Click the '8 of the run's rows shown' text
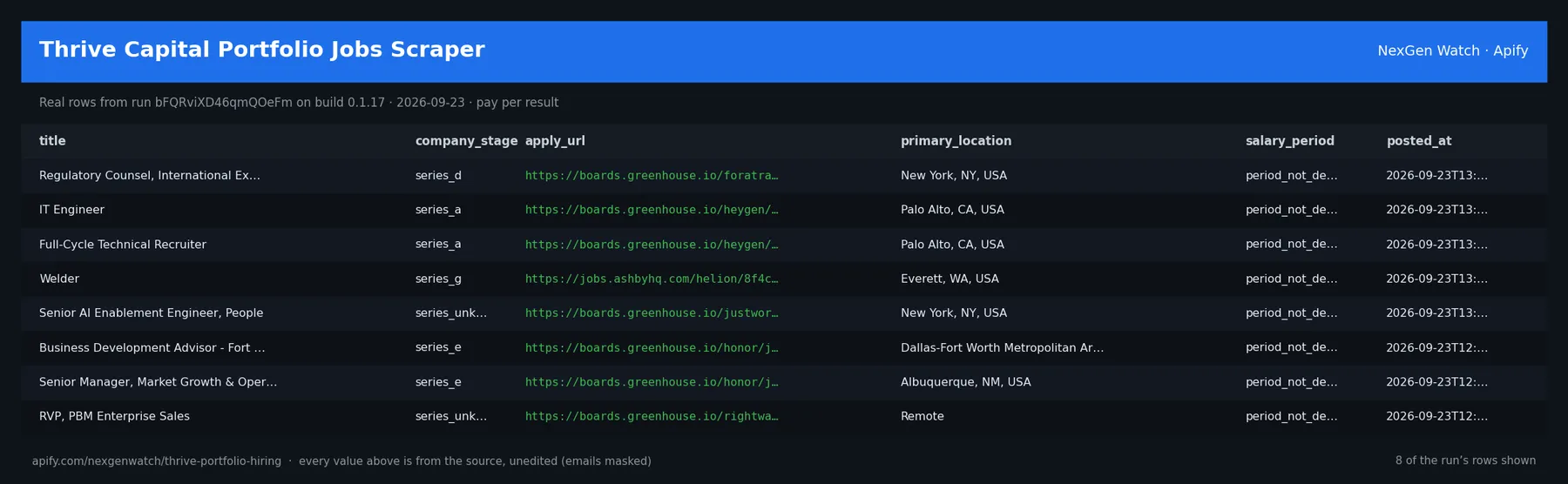 [x=1465, y=460]
